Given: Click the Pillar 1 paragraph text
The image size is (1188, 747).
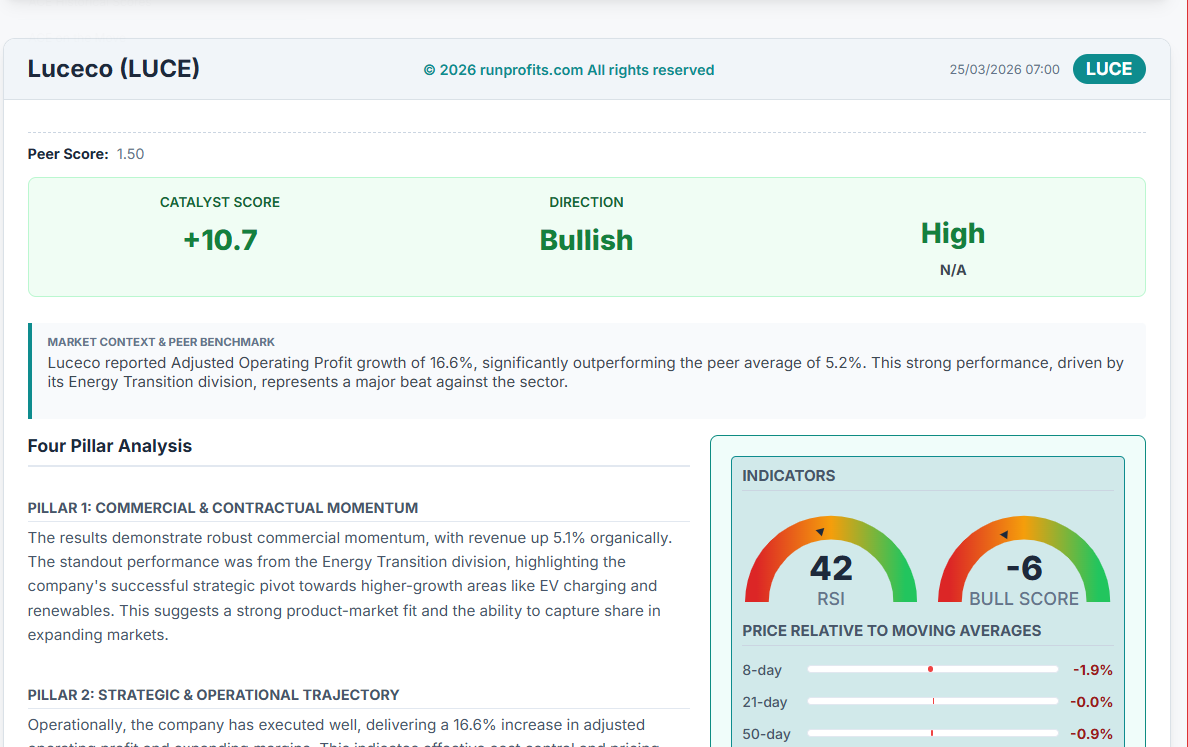Looking at the screenshot, I should tap(350, 586).
